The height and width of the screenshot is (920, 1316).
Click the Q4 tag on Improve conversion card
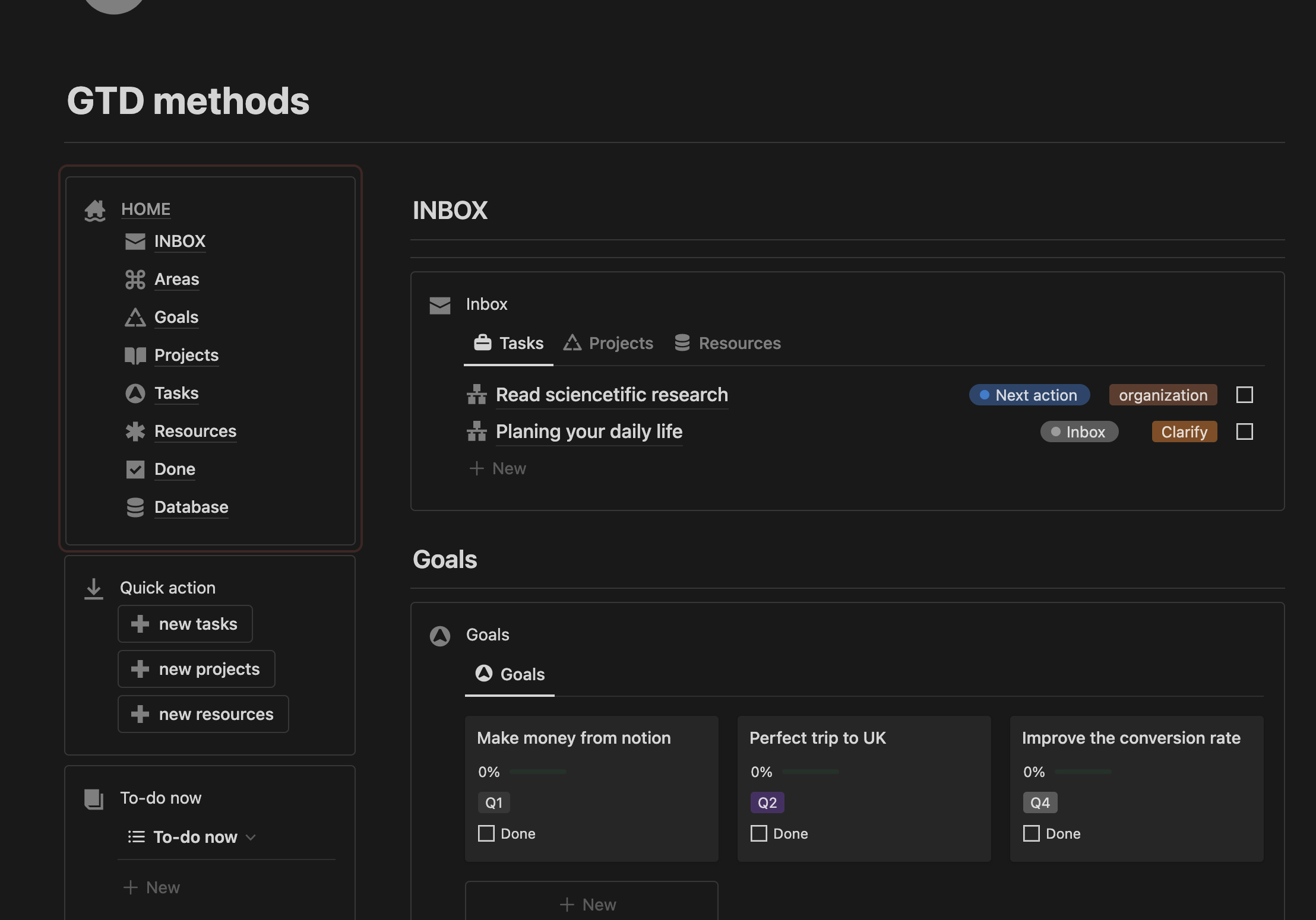[x=1040, y=802]
